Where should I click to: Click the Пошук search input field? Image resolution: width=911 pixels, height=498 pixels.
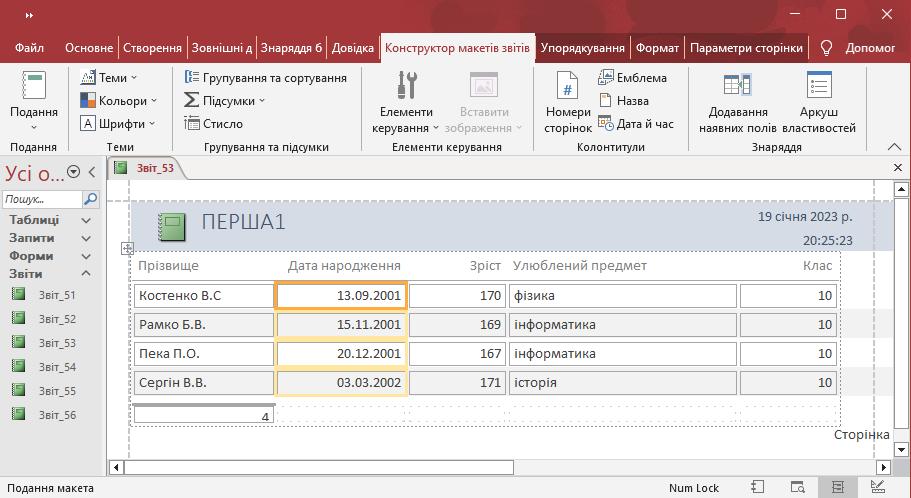42,199
